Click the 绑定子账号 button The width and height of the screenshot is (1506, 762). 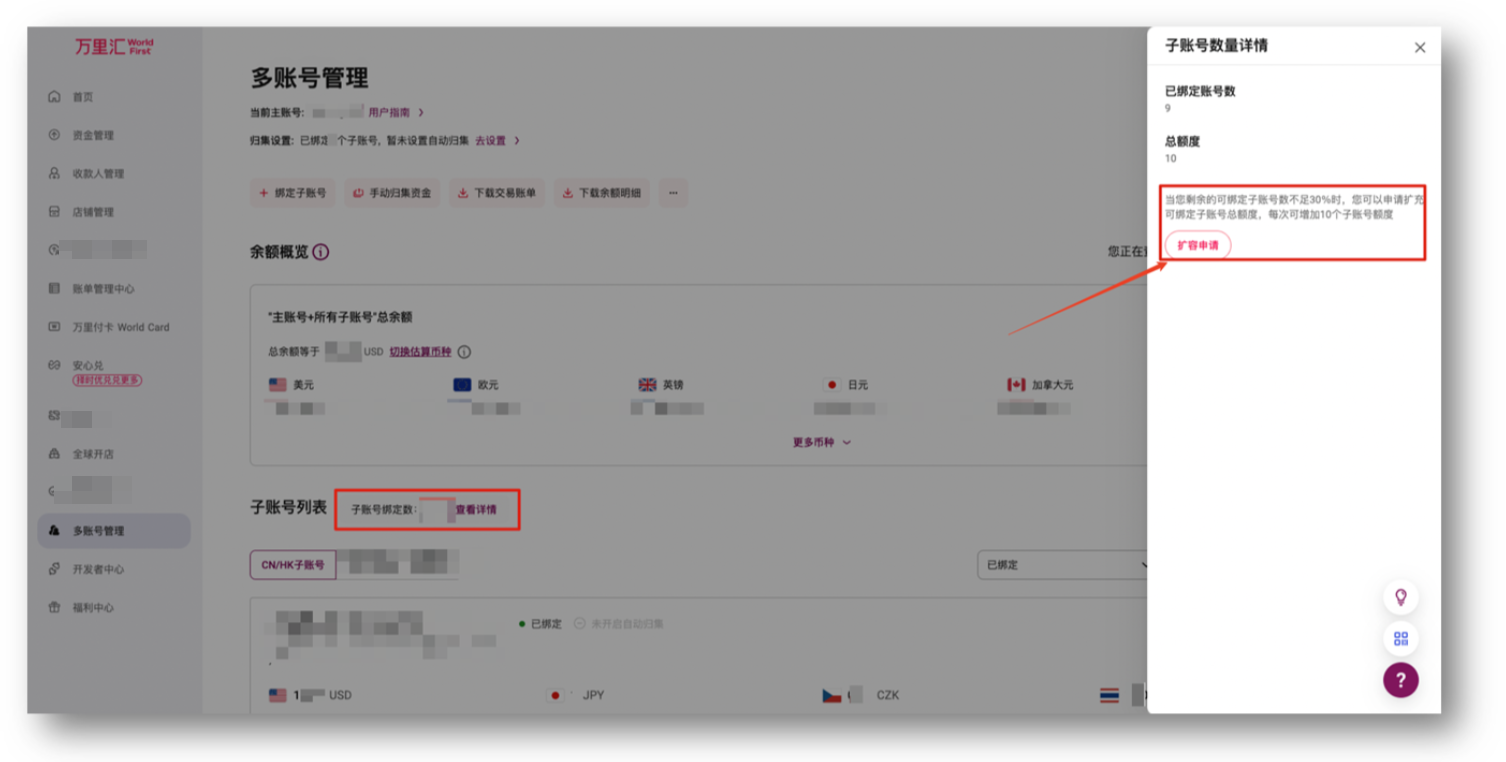tap(292, 193)
